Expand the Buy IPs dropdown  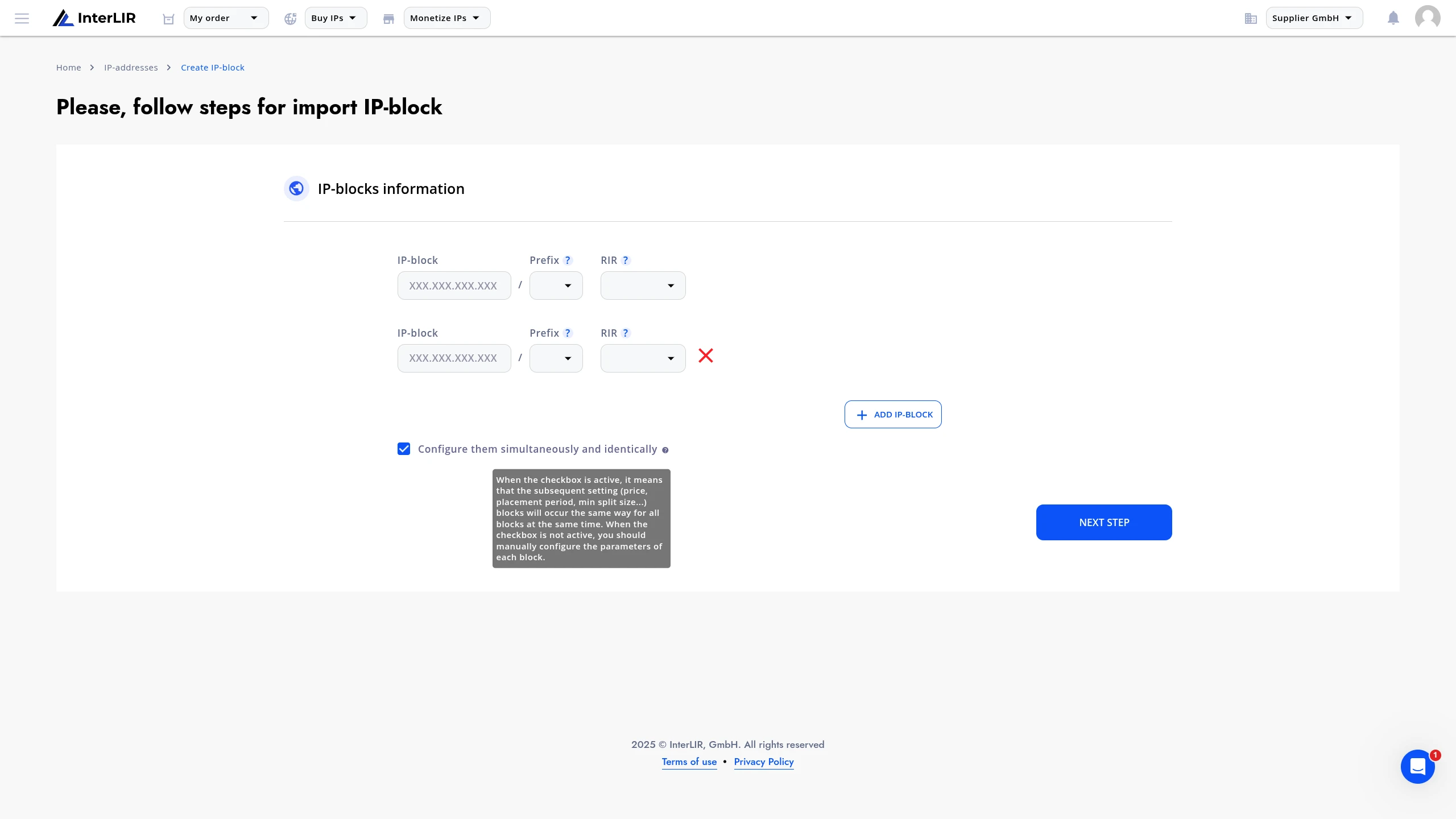pyautogui.click(x=336, y=18)
